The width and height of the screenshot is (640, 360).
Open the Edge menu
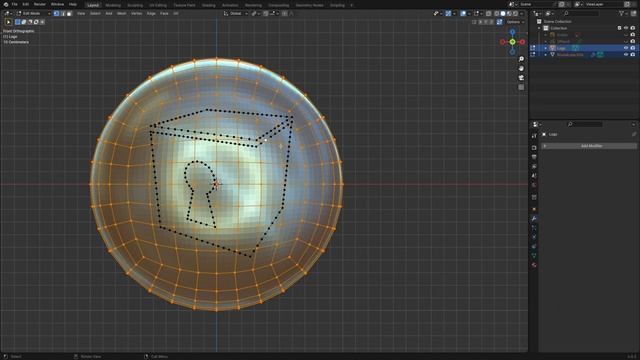coord(151,13)
